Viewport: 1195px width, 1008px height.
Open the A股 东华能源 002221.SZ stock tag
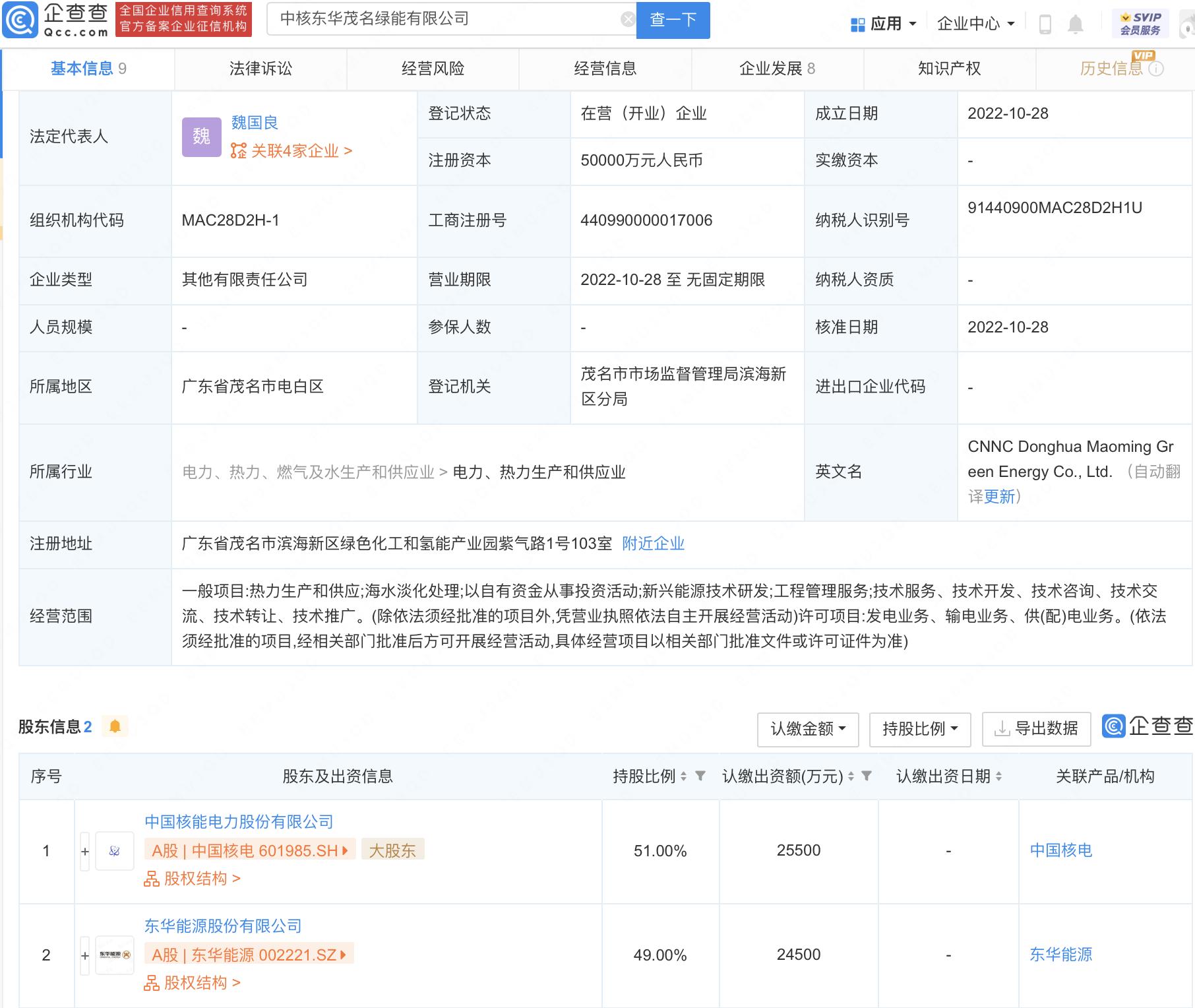[x=249, y=955]
